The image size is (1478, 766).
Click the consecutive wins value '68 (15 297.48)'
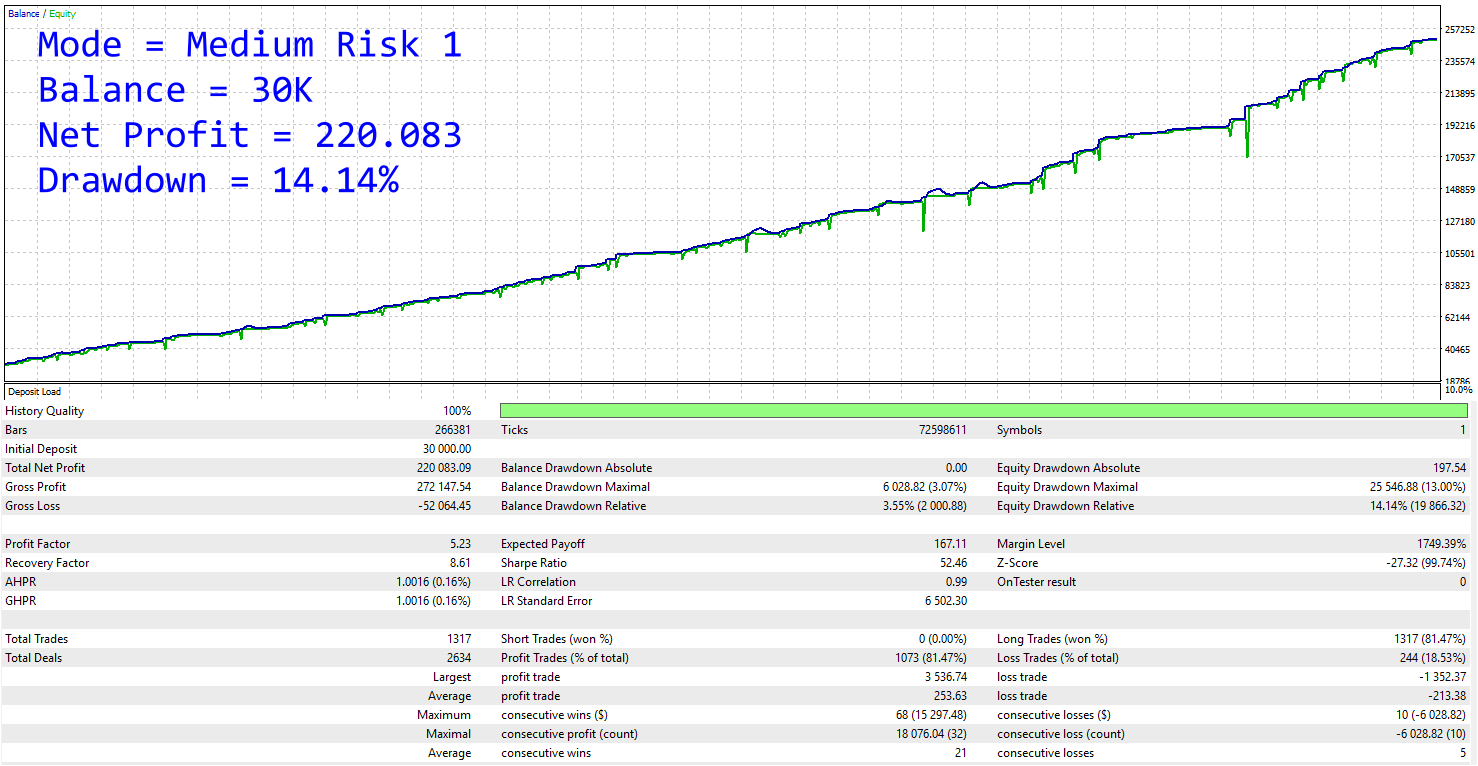[x=930, y=715]
